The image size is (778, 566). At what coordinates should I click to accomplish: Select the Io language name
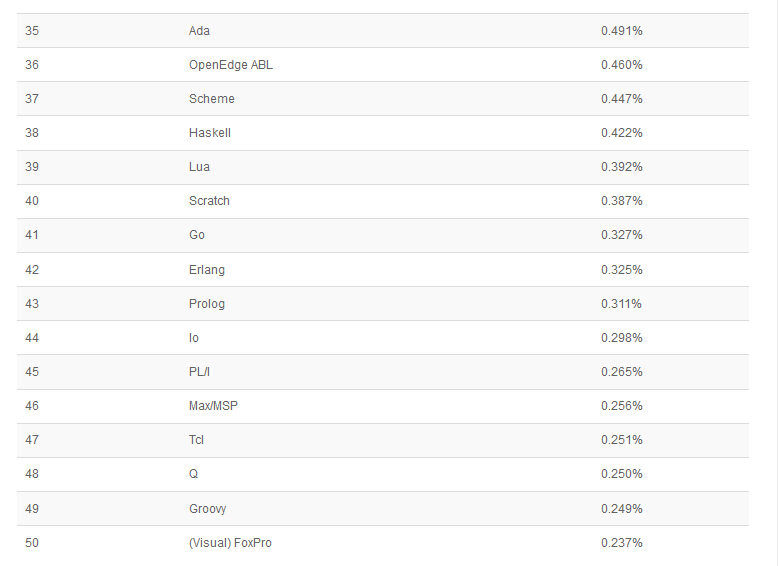[193, 338]
